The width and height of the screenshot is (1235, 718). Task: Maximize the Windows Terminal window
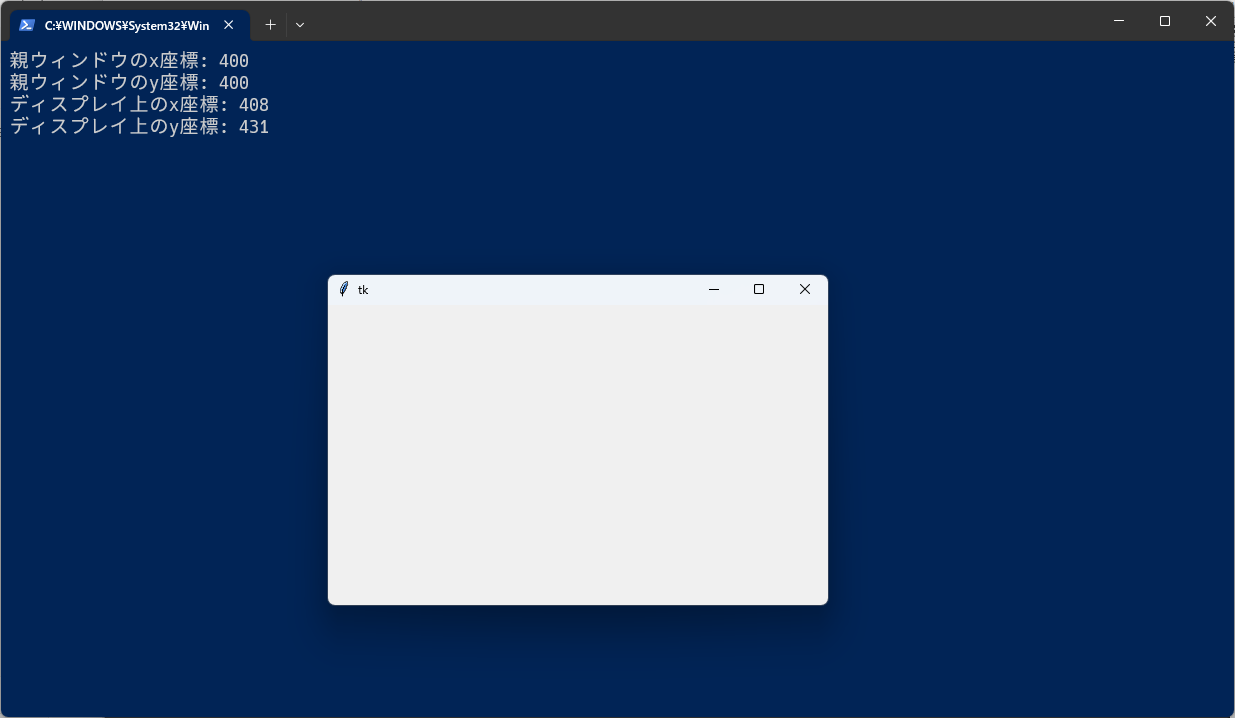[x=1164, y=20]
